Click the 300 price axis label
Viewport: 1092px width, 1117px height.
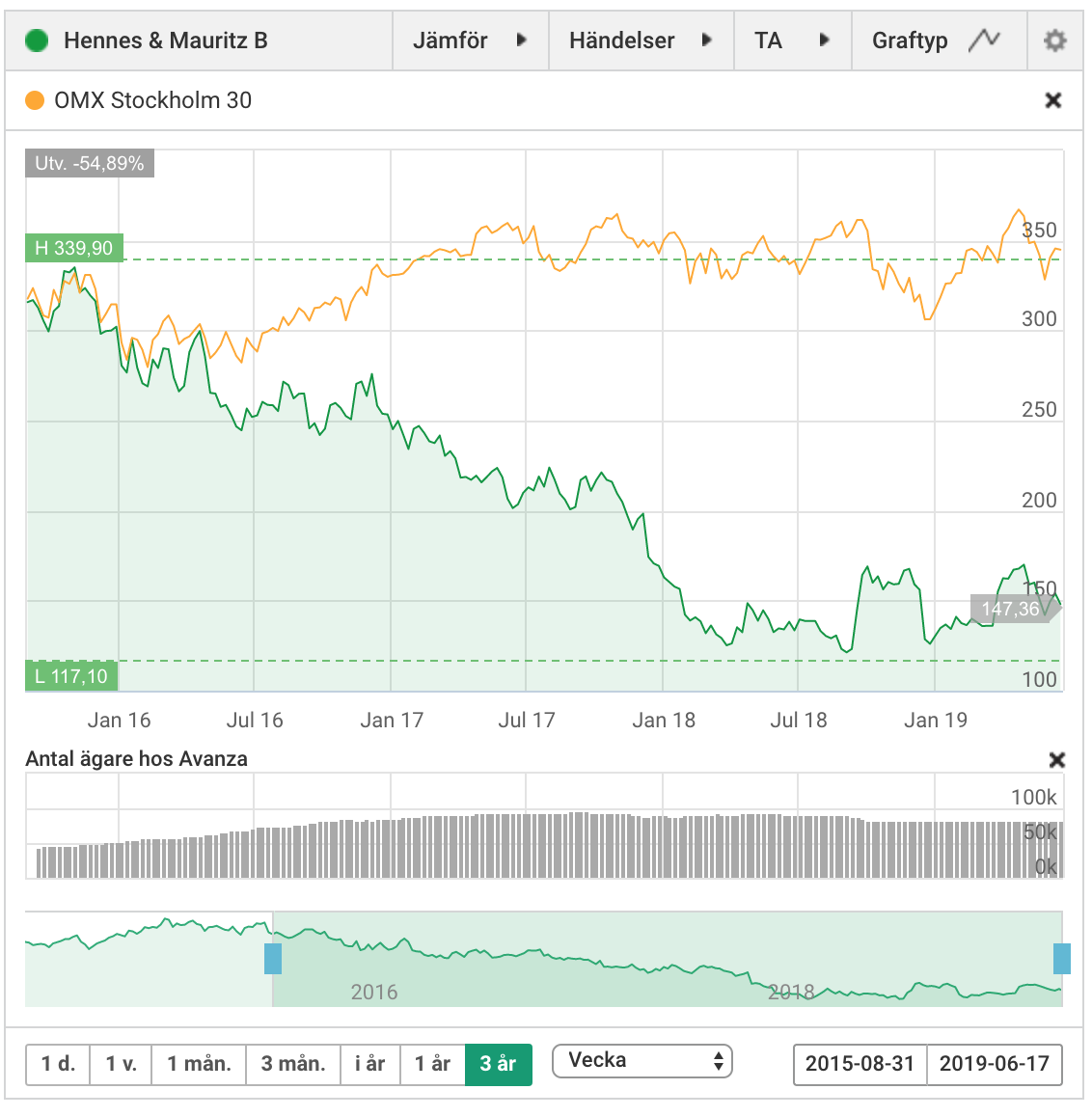[1039, 319]
